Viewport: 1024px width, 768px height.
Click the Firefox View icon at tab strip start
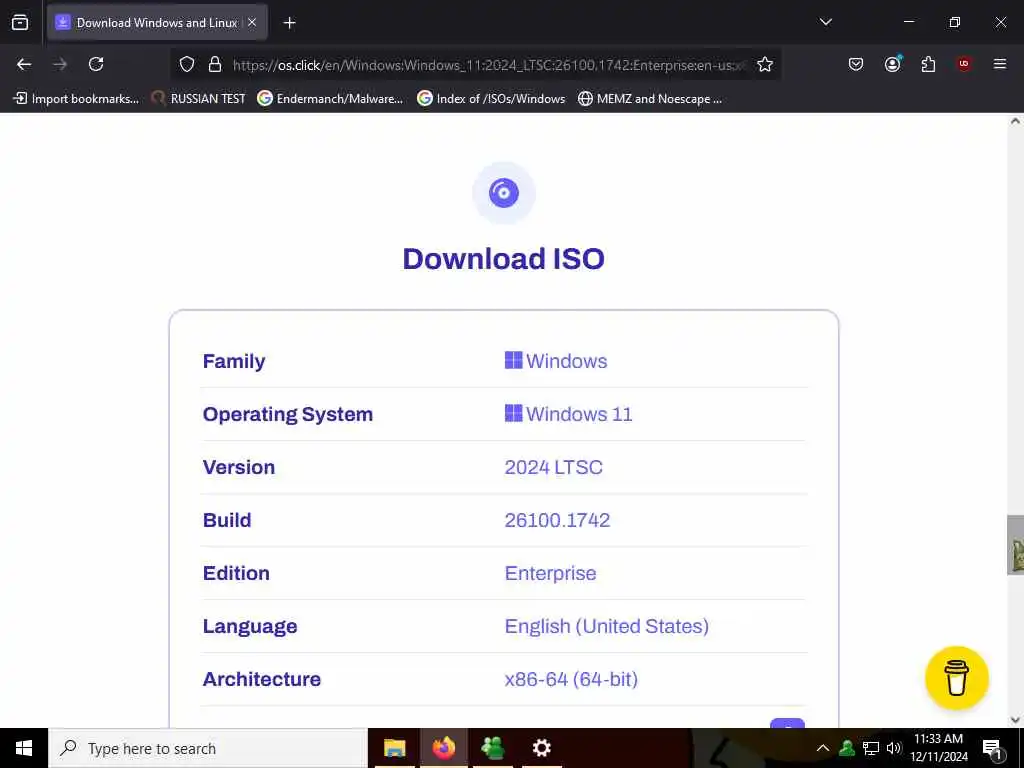pyautogui.click(x=20, y=22)
